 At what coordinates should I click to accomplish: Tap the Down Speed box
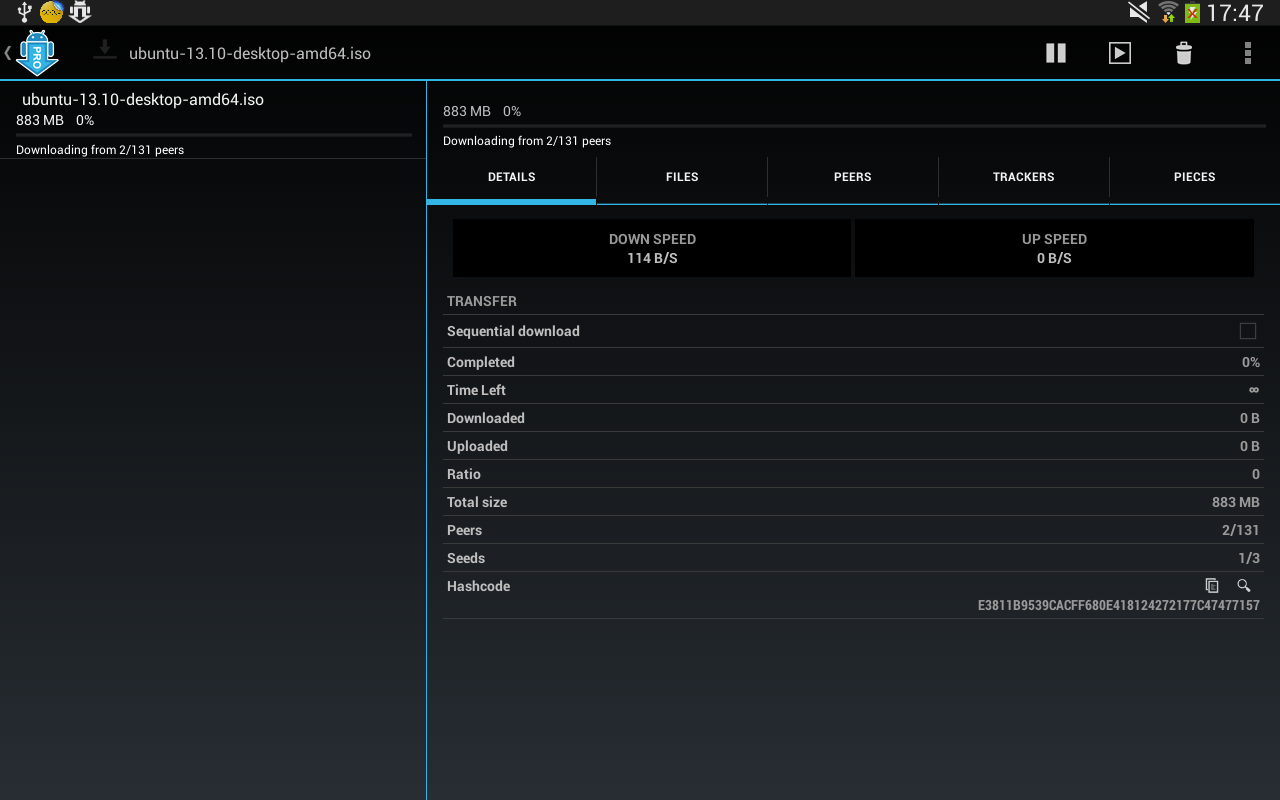pyautogui.click(x=652, y=248)
